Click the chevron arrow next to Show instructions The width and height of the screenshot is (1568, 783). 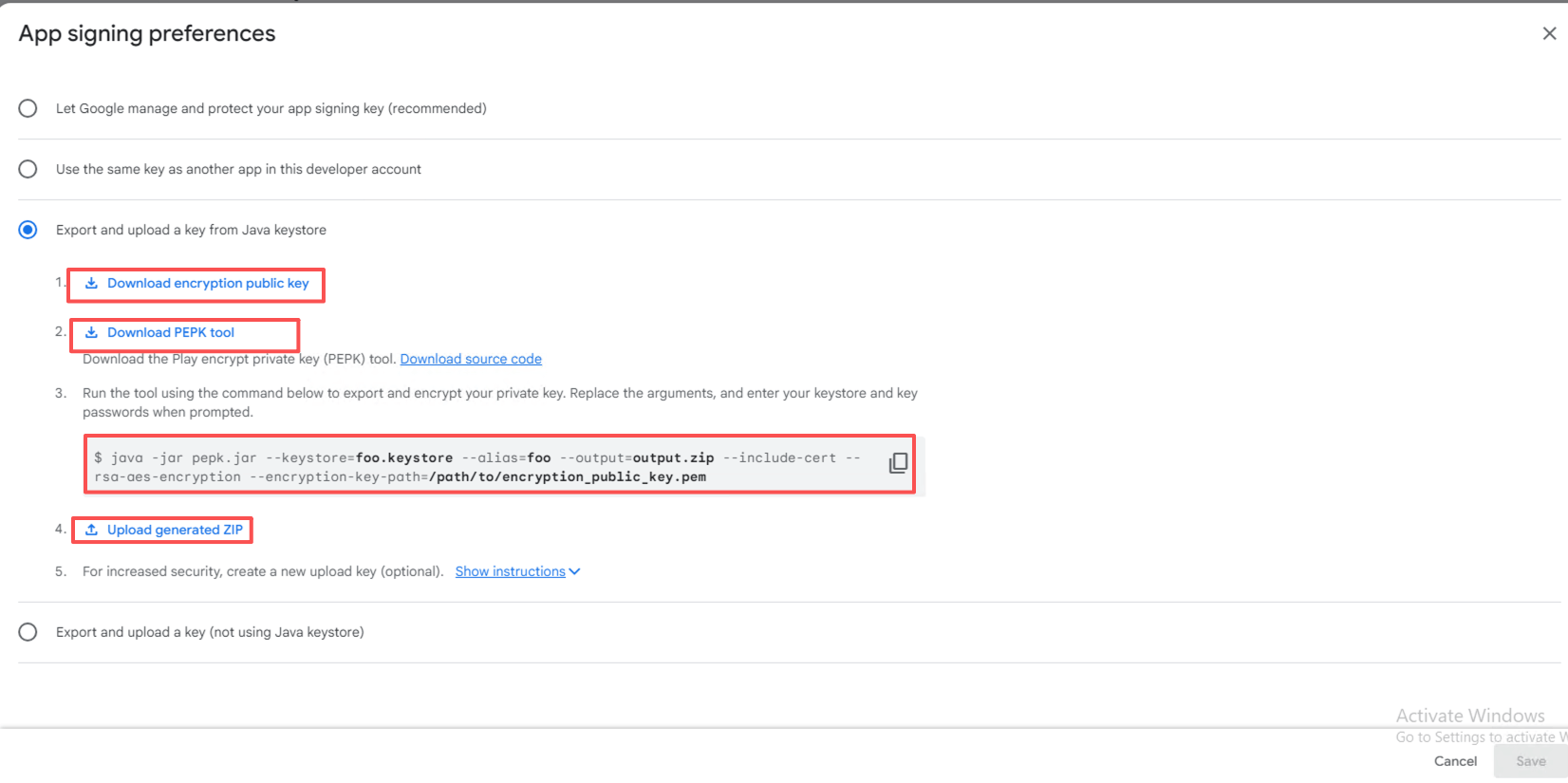point(574,571)
